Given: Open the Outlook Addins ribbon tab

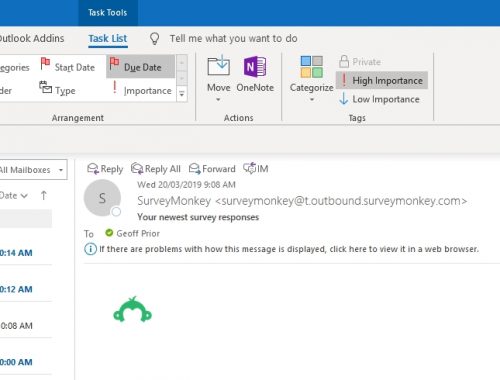Looking at the screenshot, I should [x=32, y=38].
